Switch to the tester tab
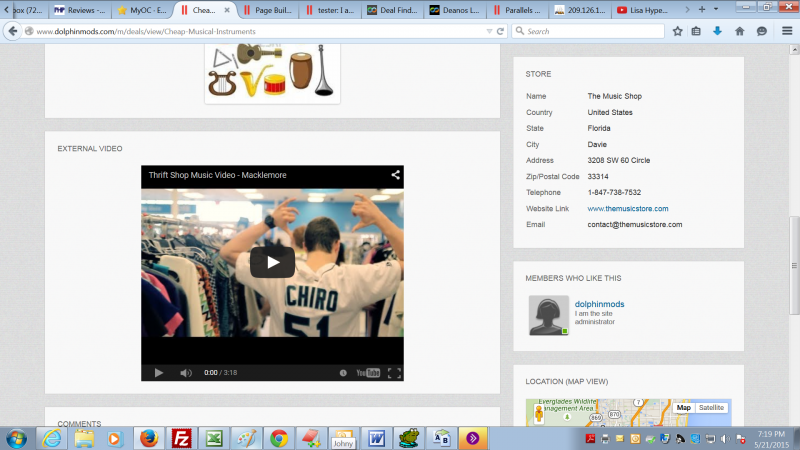800x450 pixels. (x=331, y=10)
